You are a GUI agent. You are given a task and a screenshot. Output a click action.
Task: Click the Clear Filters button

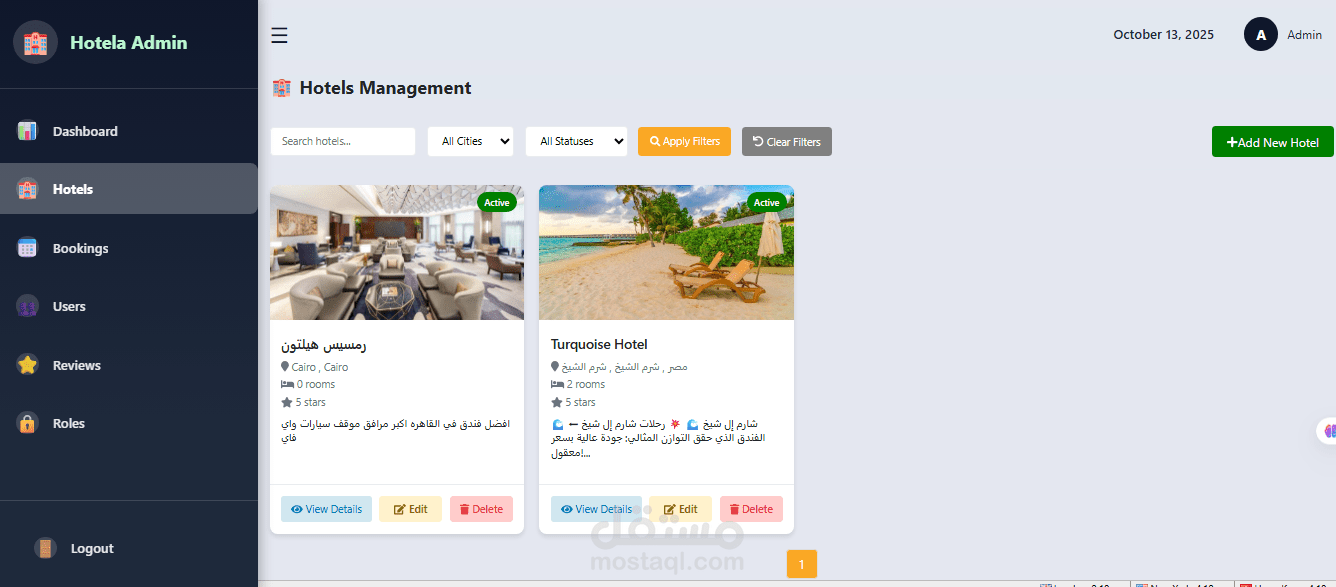pos(787,141)
